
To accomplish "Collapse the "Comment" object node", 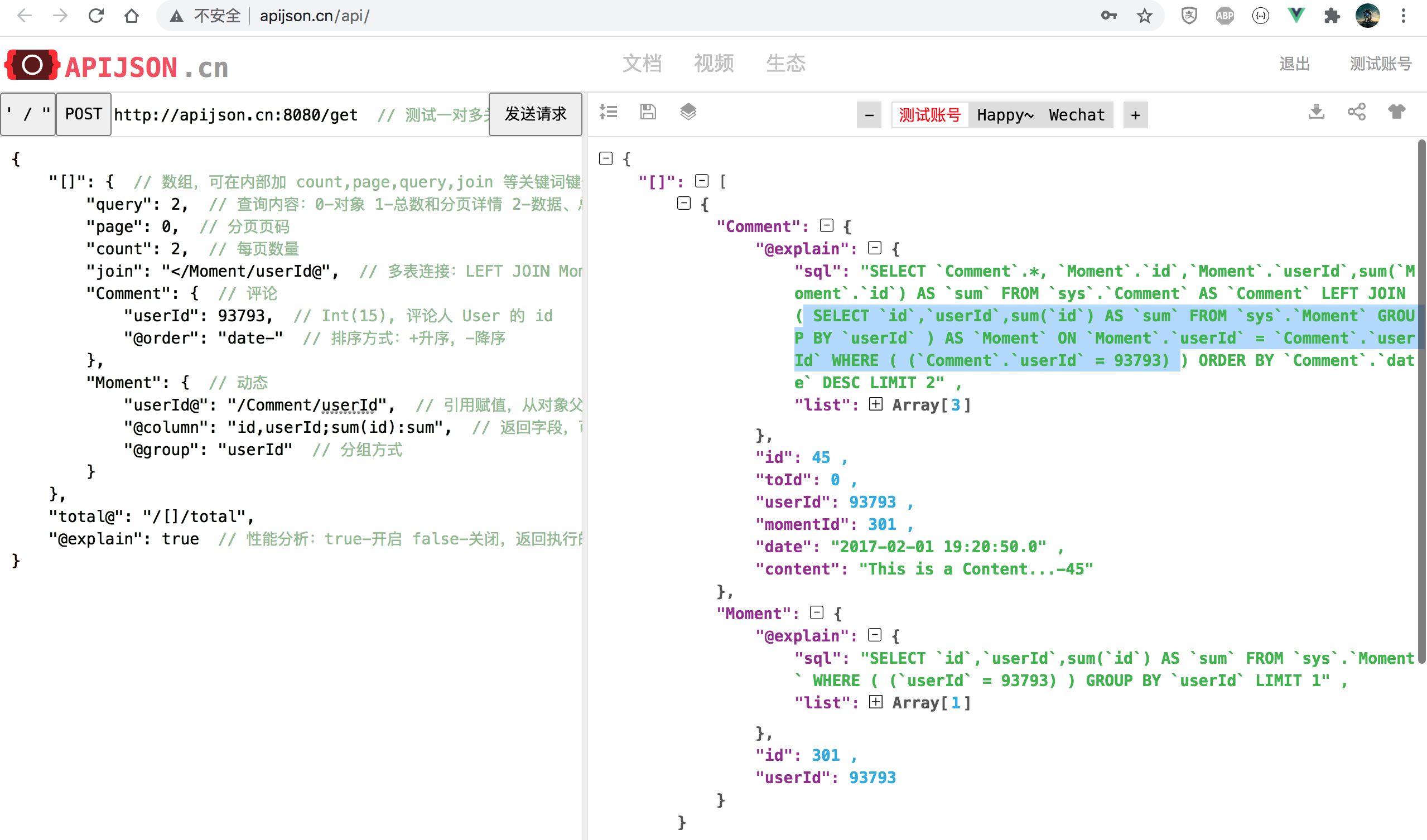I will pos(827,226).
